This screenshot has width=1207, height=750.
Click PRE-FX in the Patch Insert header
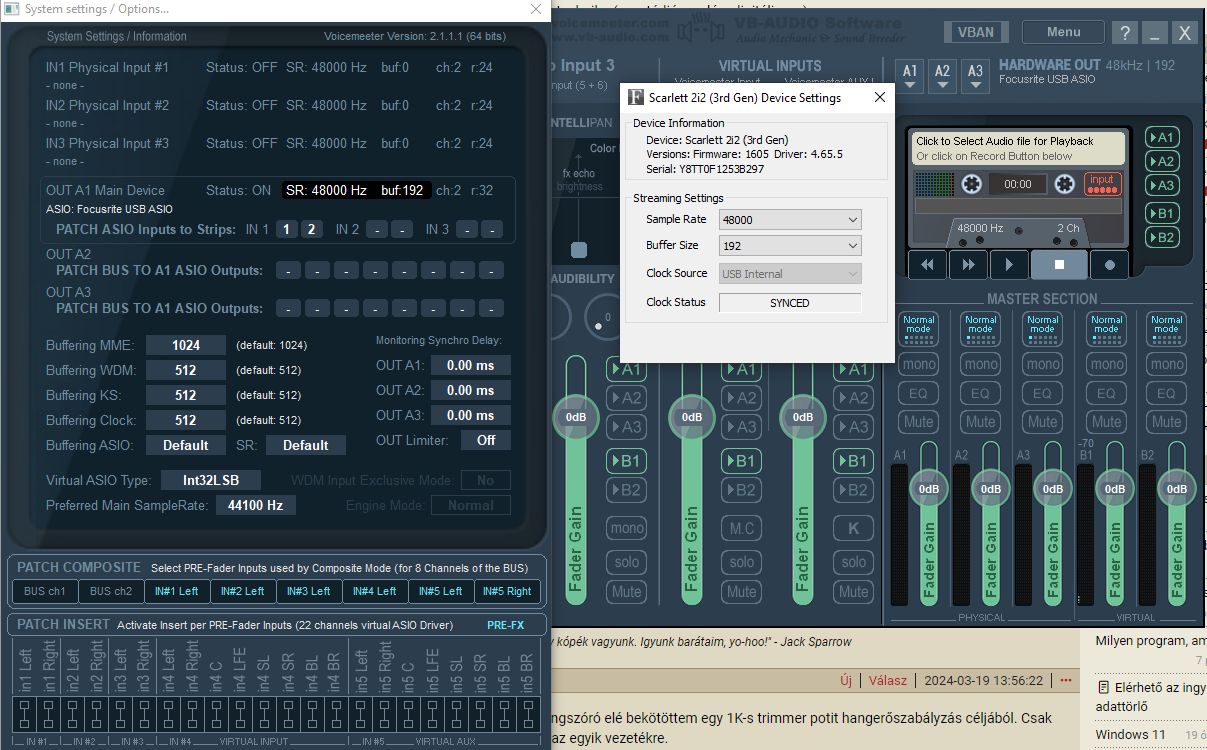[505, 625]
